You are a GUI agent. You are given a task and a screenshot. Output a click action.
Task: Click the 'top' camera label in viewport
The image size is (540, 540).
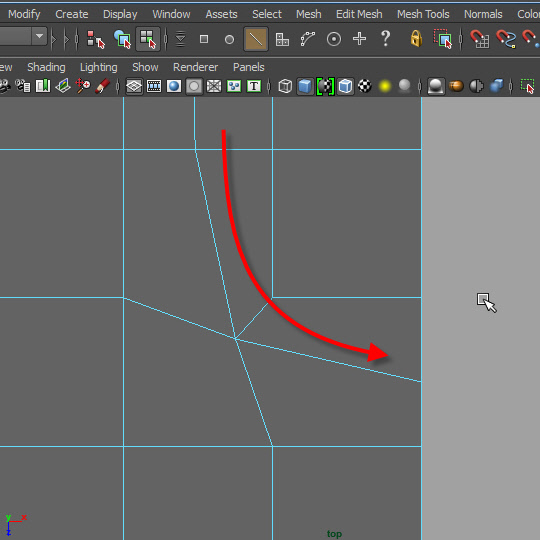coord(334,533)
